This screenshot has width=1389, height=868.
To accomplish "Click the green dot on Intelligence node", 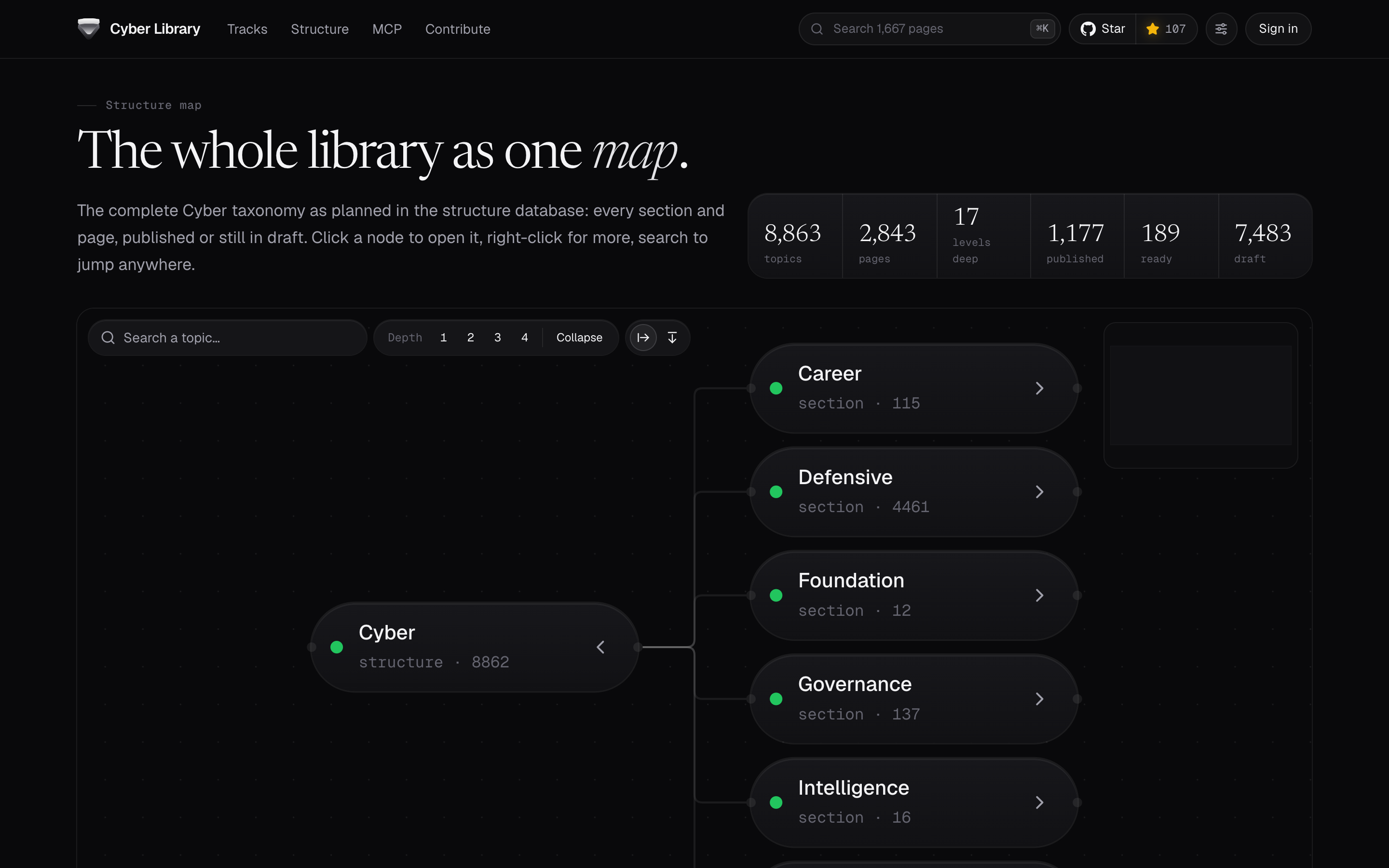I will 776,802.
